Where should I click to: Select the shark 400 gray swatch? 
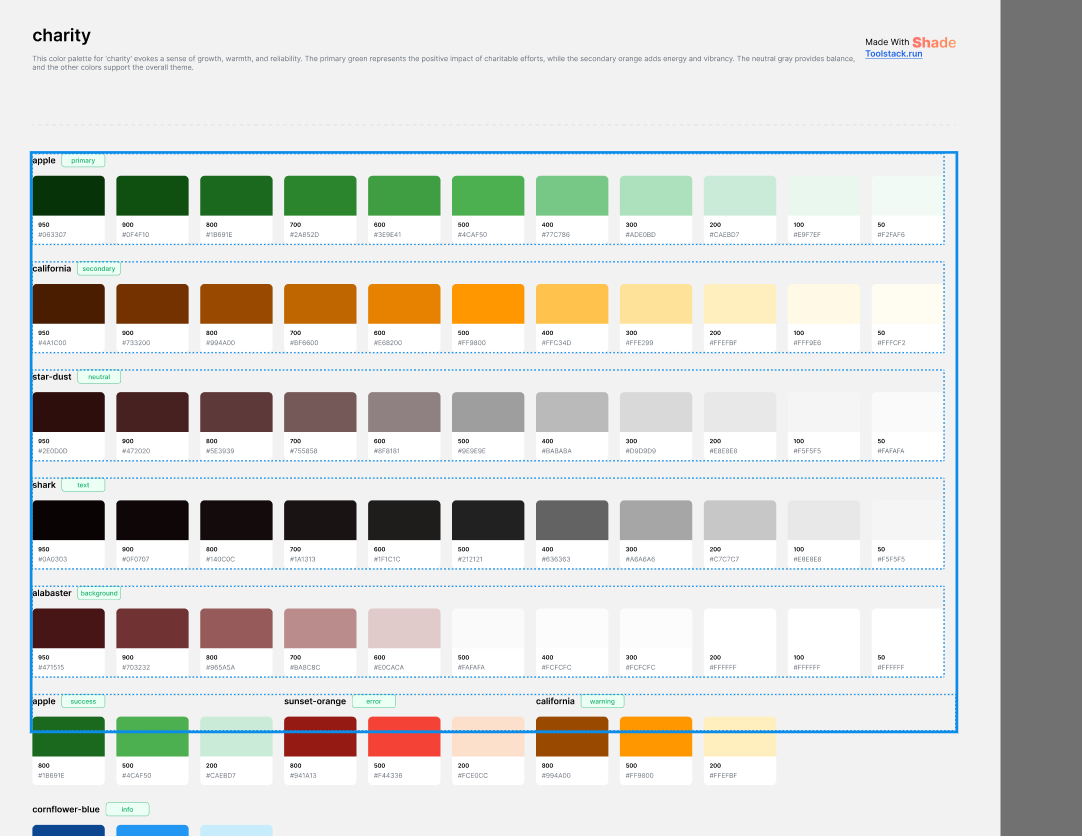tap(572, 521)
